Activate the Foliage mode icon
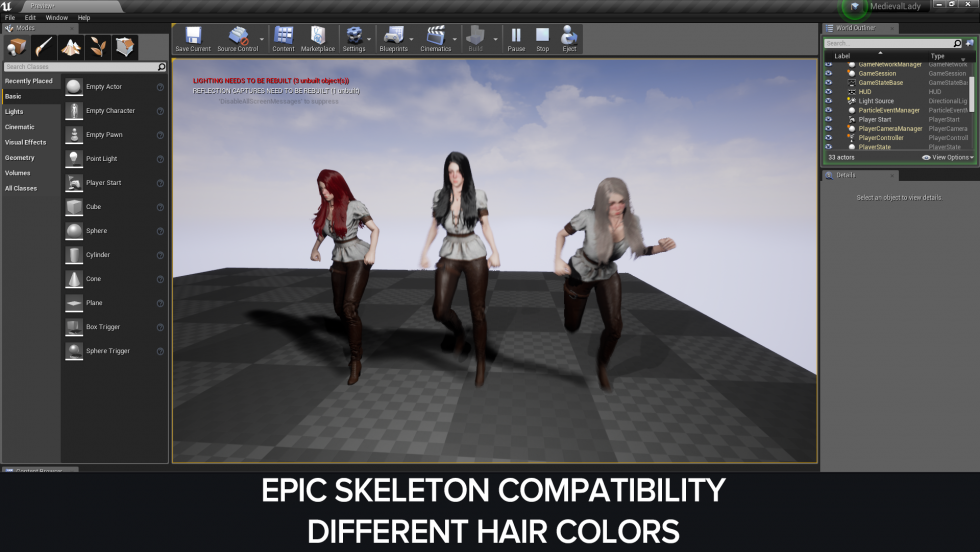The height and width of the screenshot is (552, 980). tap(98, 47)
